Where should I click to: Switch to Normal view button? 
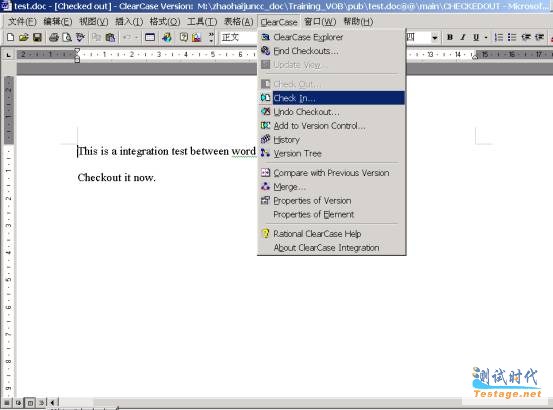[7, 402]
